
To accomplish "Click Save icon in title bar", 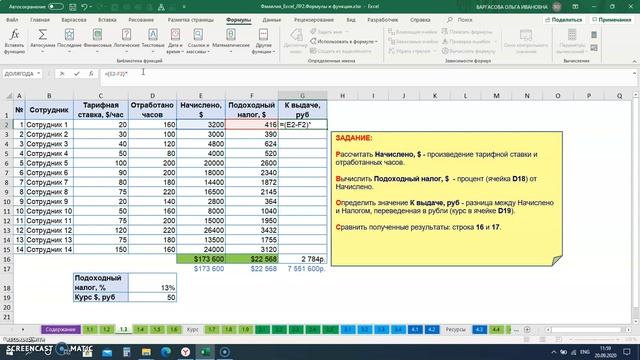I will tap(73, 7).
